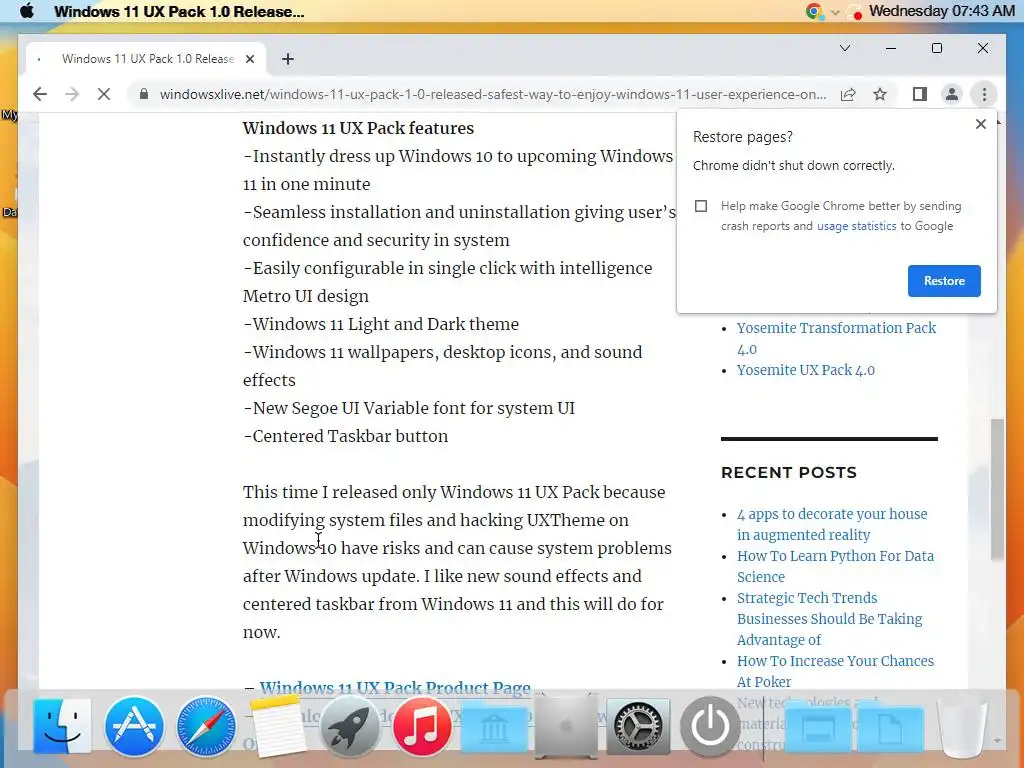
Task: Open a new tab with the plus button
Action: tap(288, 59)
